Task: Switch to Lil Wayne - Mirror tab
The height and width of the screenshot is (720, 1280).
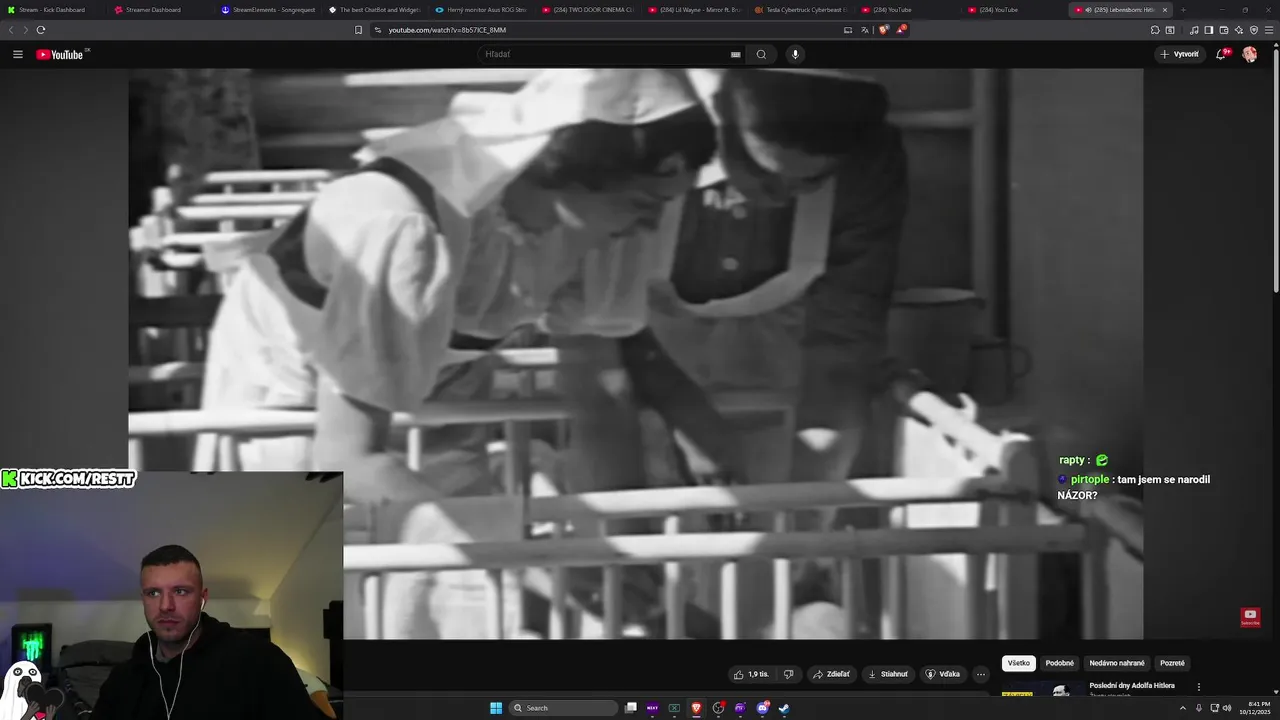Action: [x=696, y=10]
